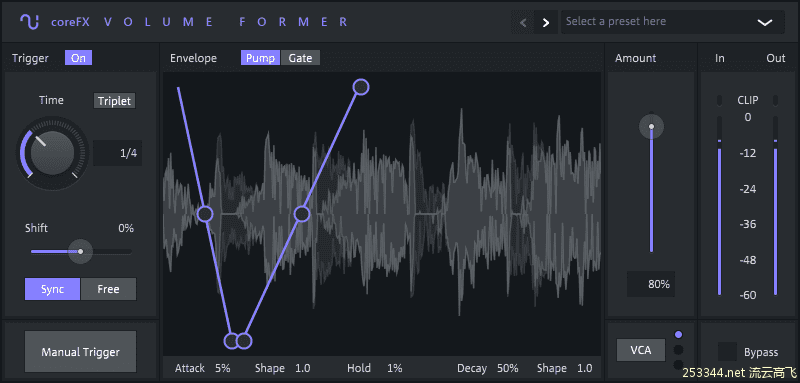Select Free timing mode
This screenshot has width=800, height=383.
tap(108, 289)
